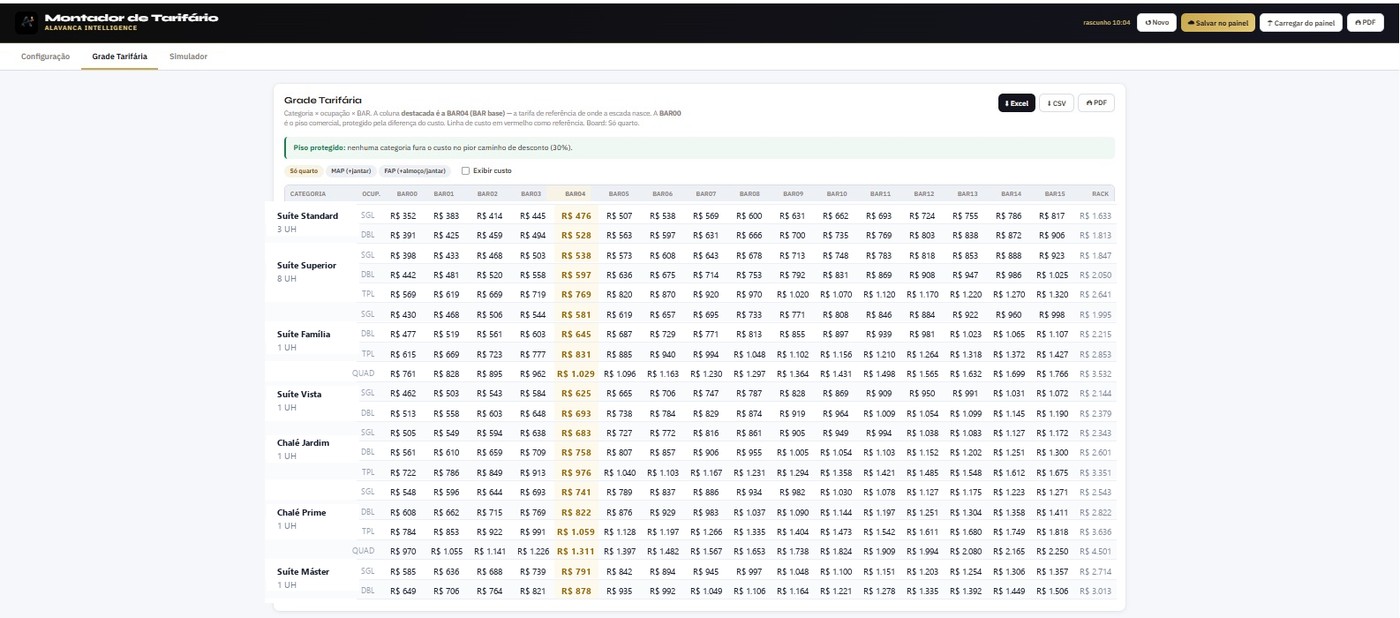Viewport: 1400px width, 618px height.
Task: Click highlighted R$ 693 in Suíte Vista DBL
Action: 576,413
